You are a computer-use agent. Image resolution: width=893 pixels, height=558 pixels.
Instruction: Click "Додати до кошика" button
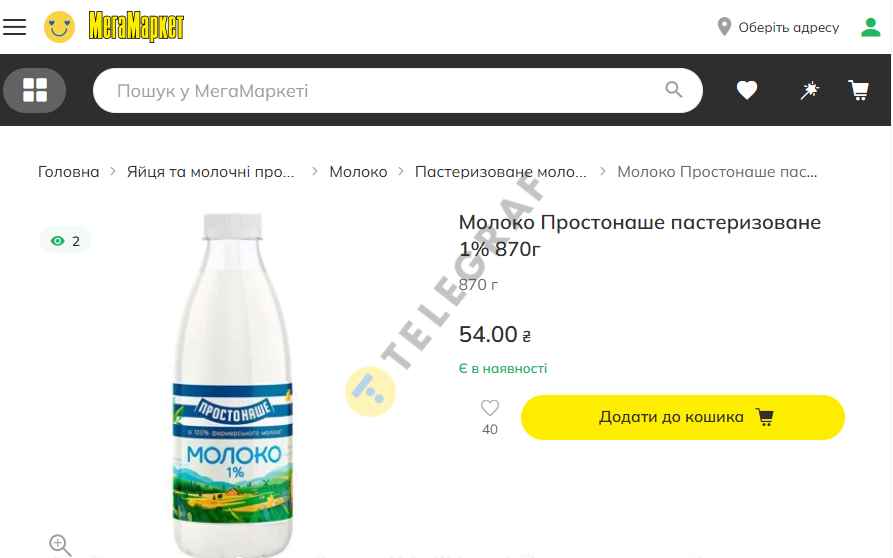pos(682,417)
